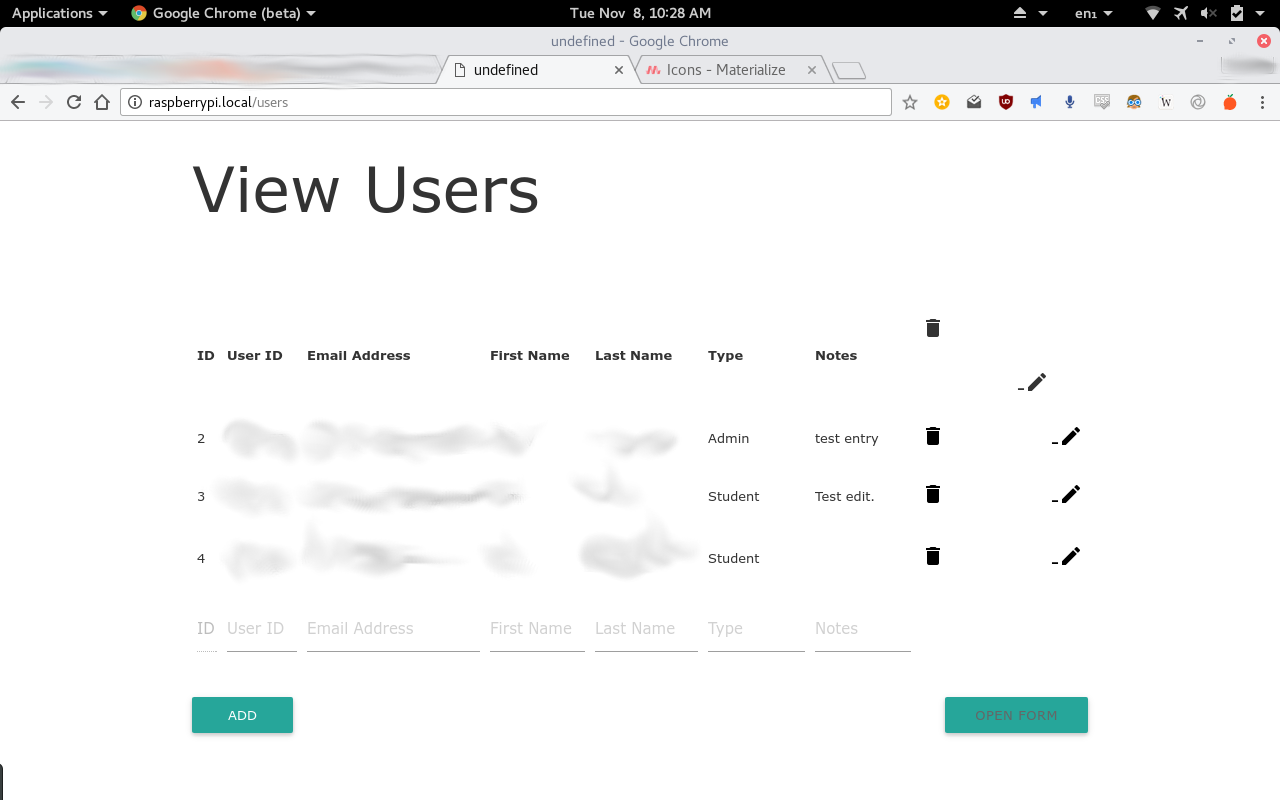Open a new browser tab
The width and height of the screenshot is (1280, 800).
pyautogui.click(x=849, y=70)
